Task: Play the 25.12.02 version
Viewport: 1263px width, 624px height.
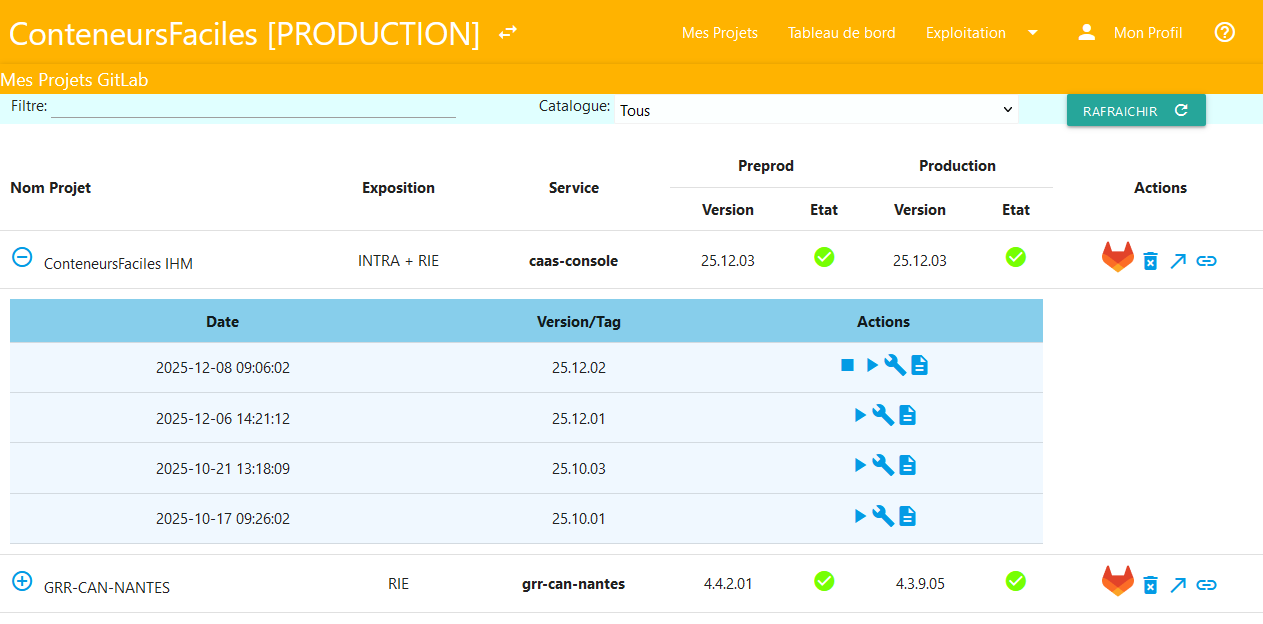Action: [x=872, y=365]
